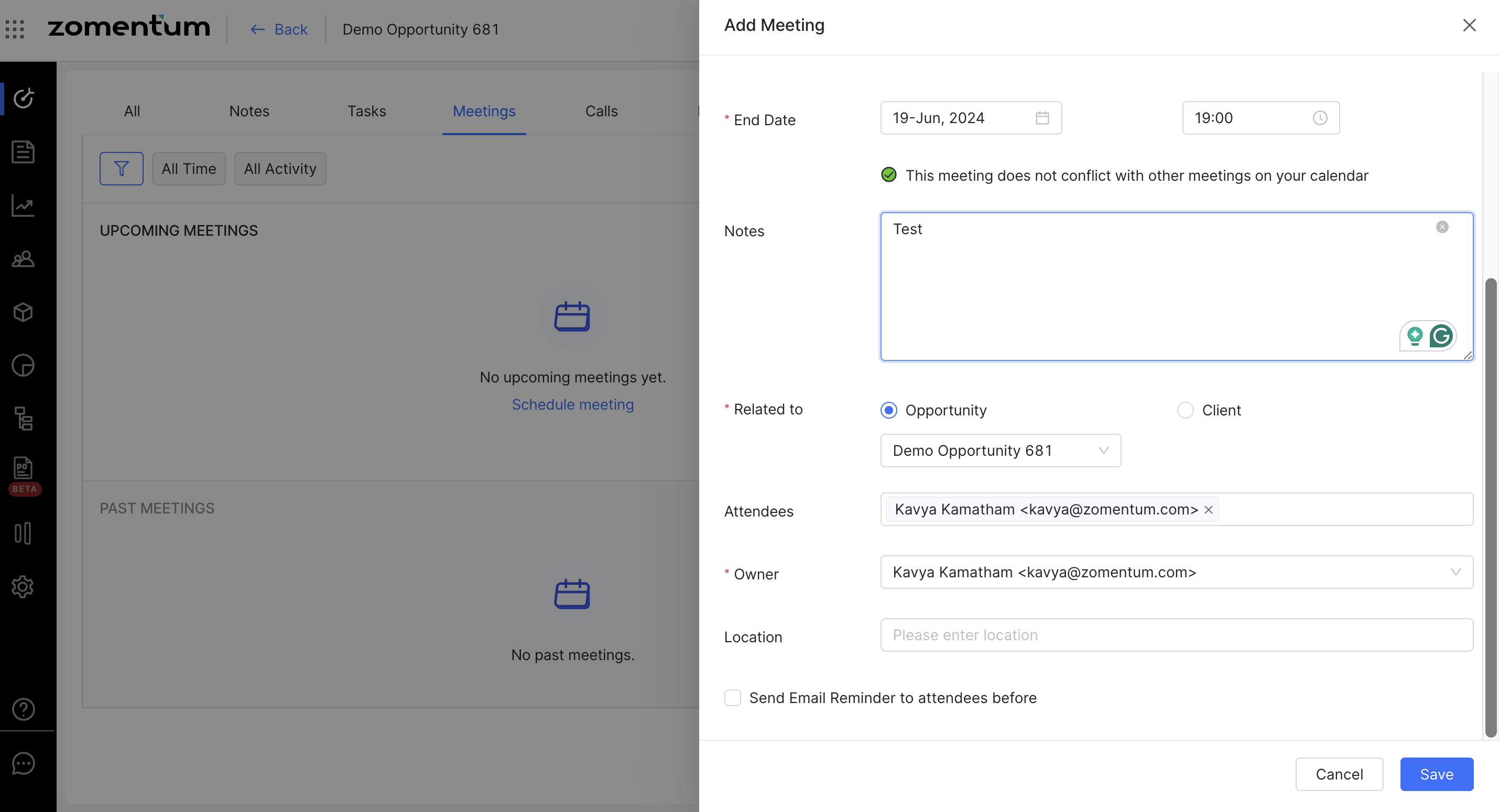This screenshot has height=812, width=1499.
Task: Select the Opportunity radio button
Action: tap(888, 410)
